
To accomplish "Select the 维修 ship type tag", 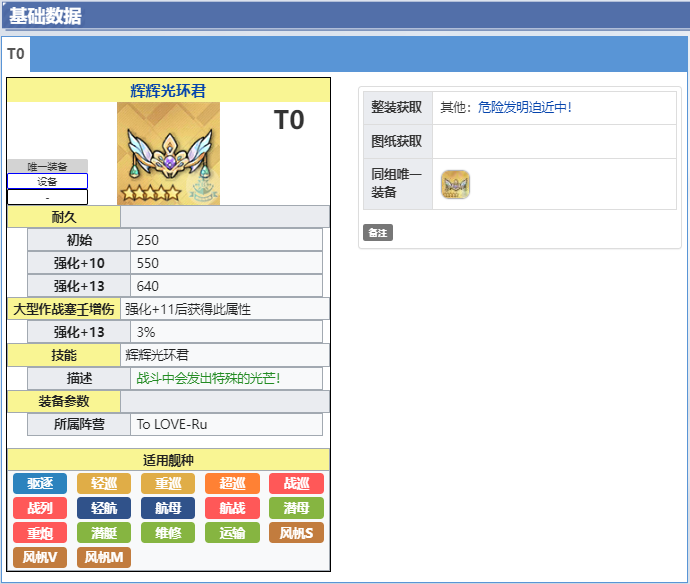I will point(168,533).
